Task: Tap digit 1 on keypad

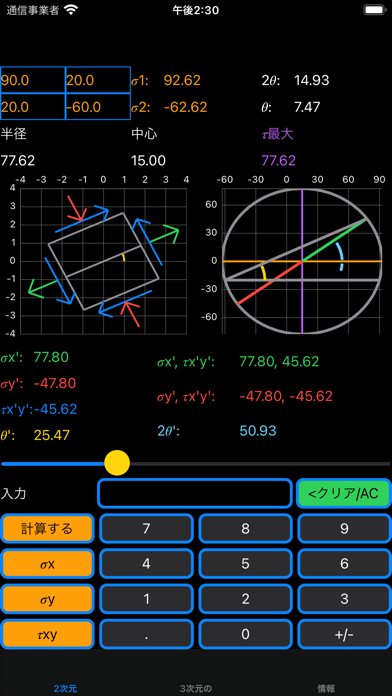Action: click(147, 599)
